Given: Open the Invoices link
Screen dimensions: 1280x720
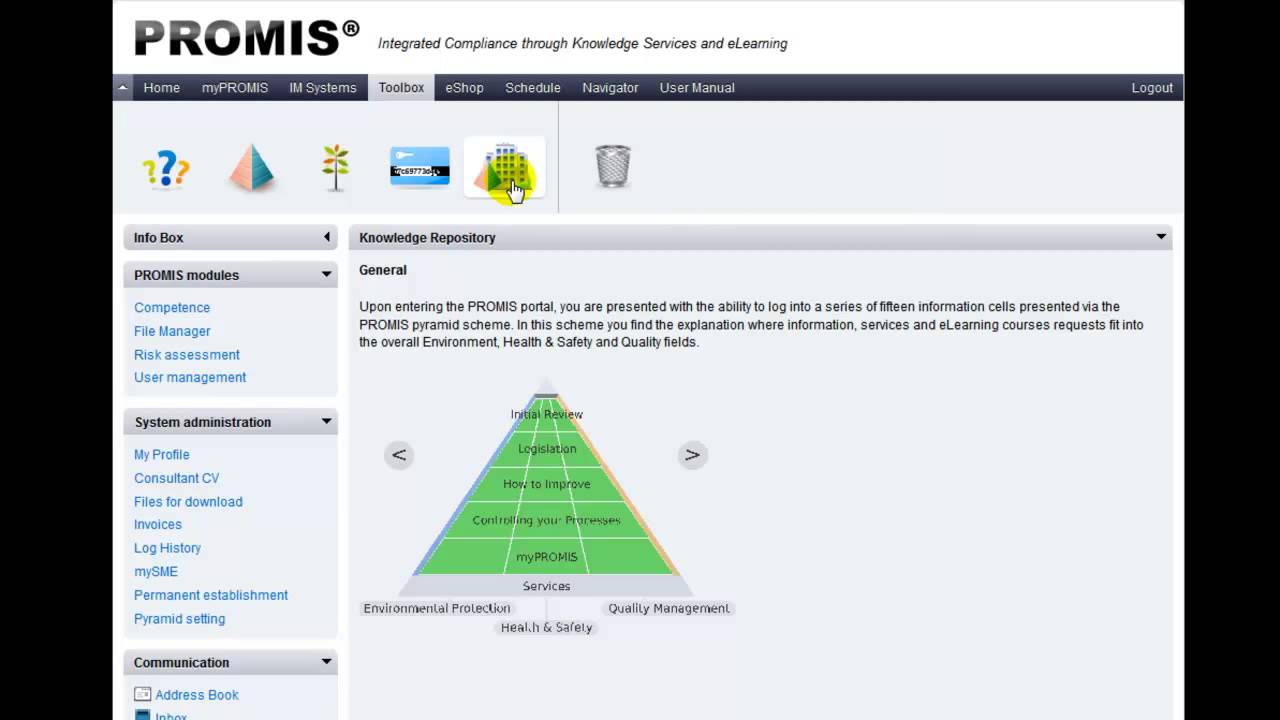Looking at the screenshot, I should tap(158, 525).
